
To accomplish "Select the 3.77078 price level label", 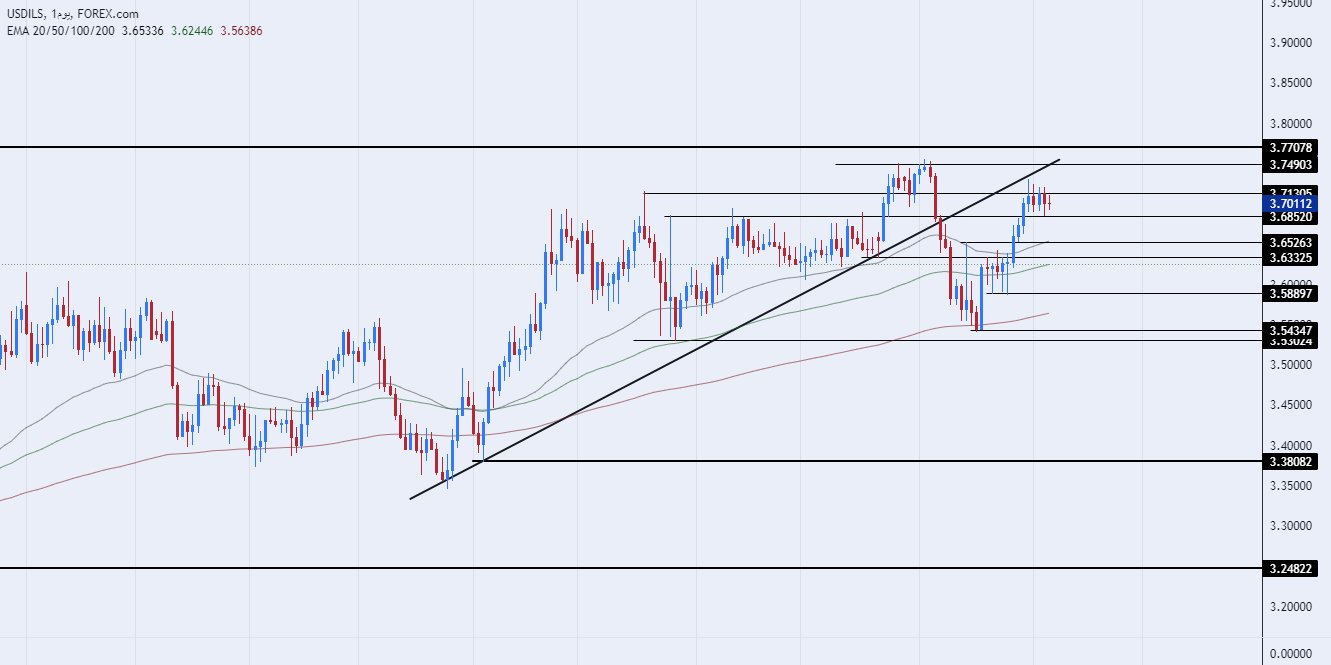I will pos(1292,148).
